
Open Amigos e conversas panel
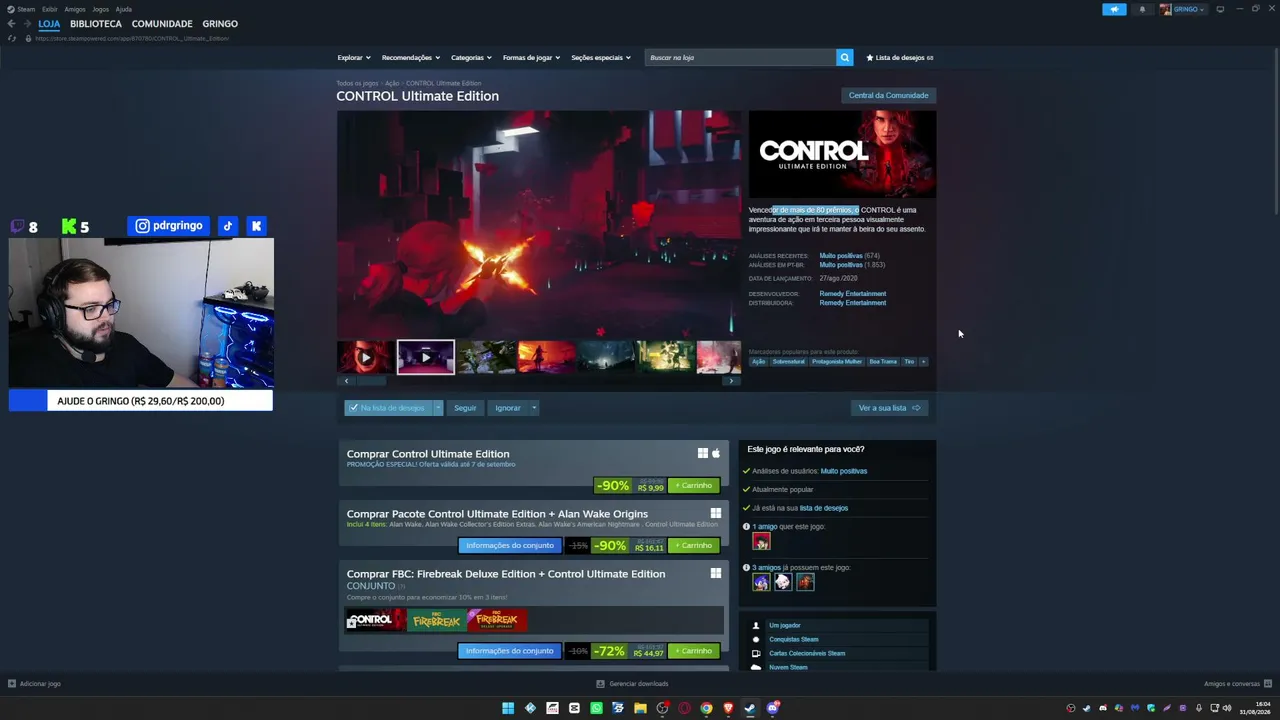tap(1237, 684)
